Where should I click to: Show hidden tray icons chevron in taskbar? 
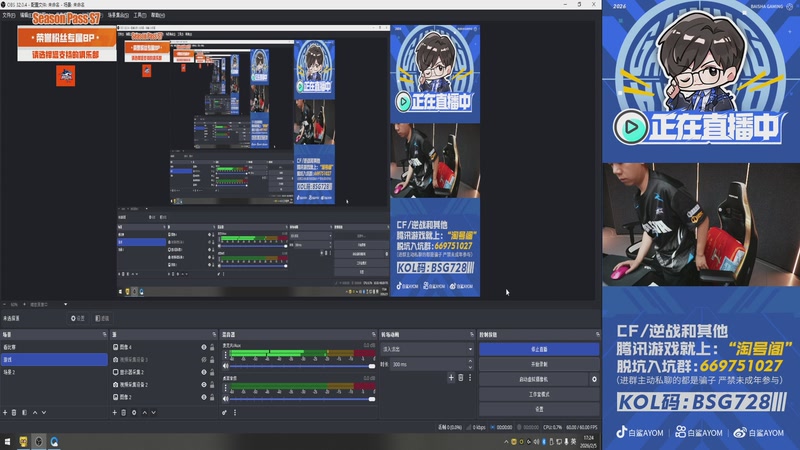[506, 442]
